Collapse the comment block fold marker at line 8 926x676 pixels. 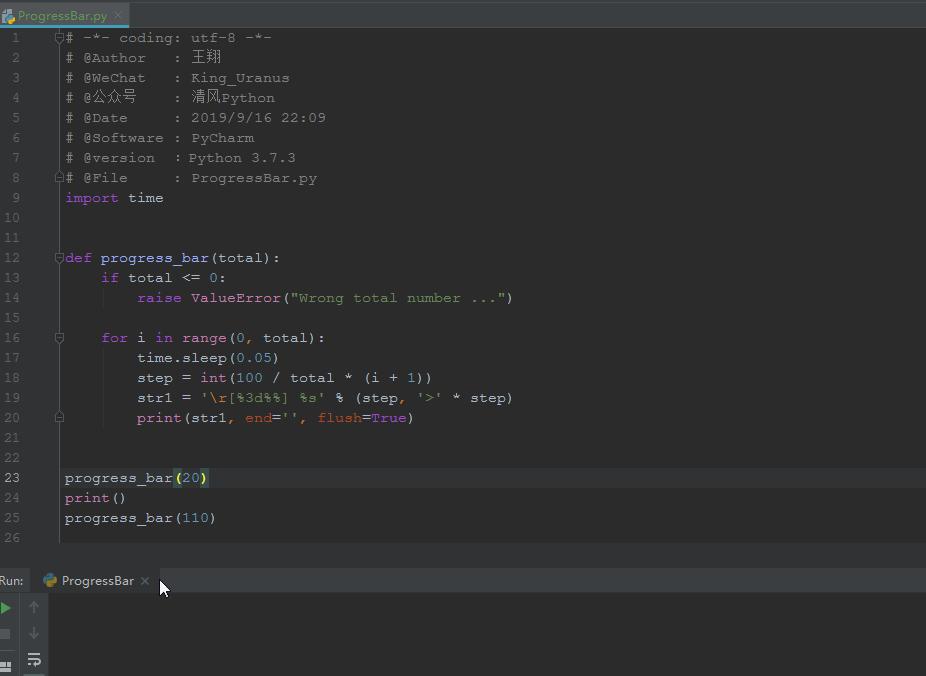pyautogui.click(x=59, y=177)
